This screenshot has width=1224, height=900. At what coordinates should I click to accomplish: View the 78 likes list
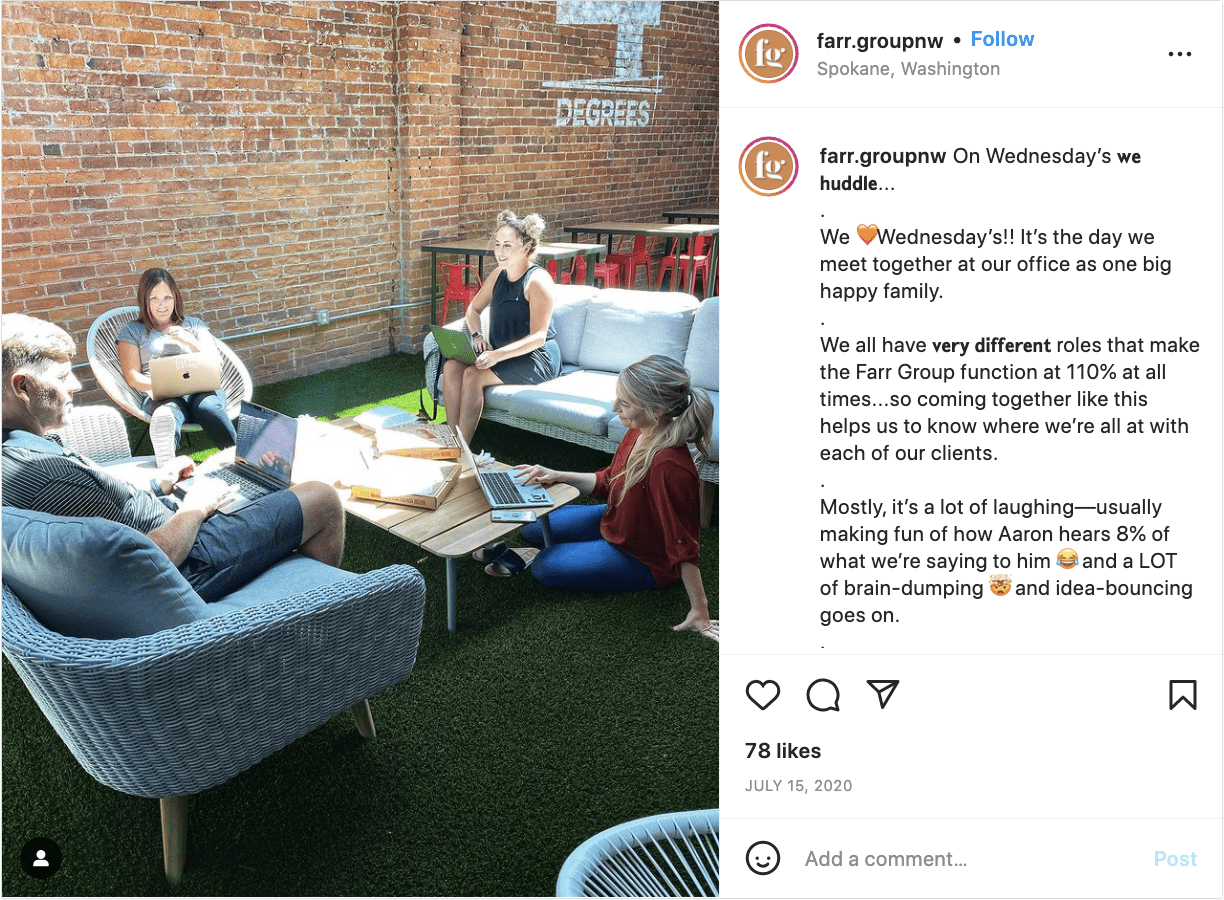point(783,751)
